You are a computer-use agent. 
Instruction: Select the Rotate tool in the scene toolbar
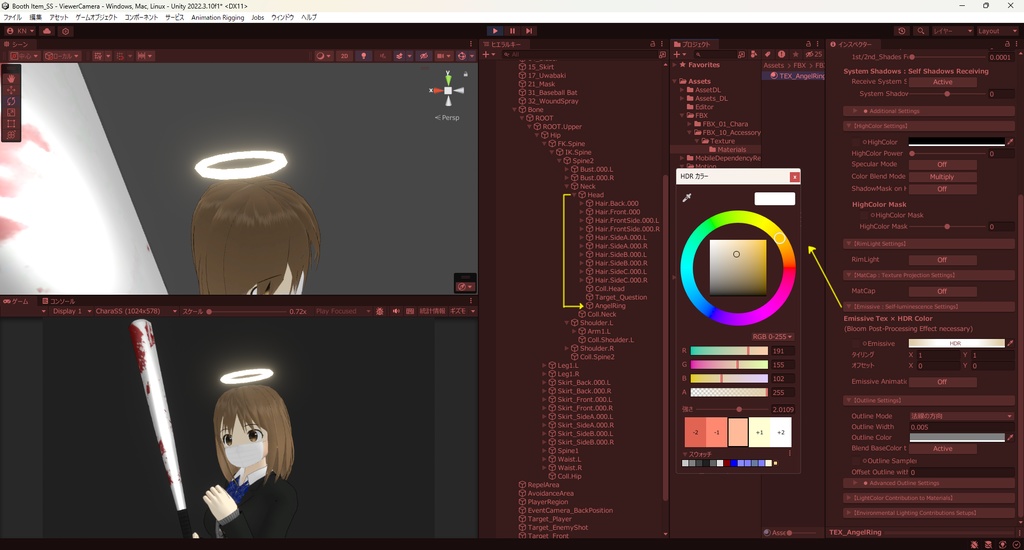11,101
